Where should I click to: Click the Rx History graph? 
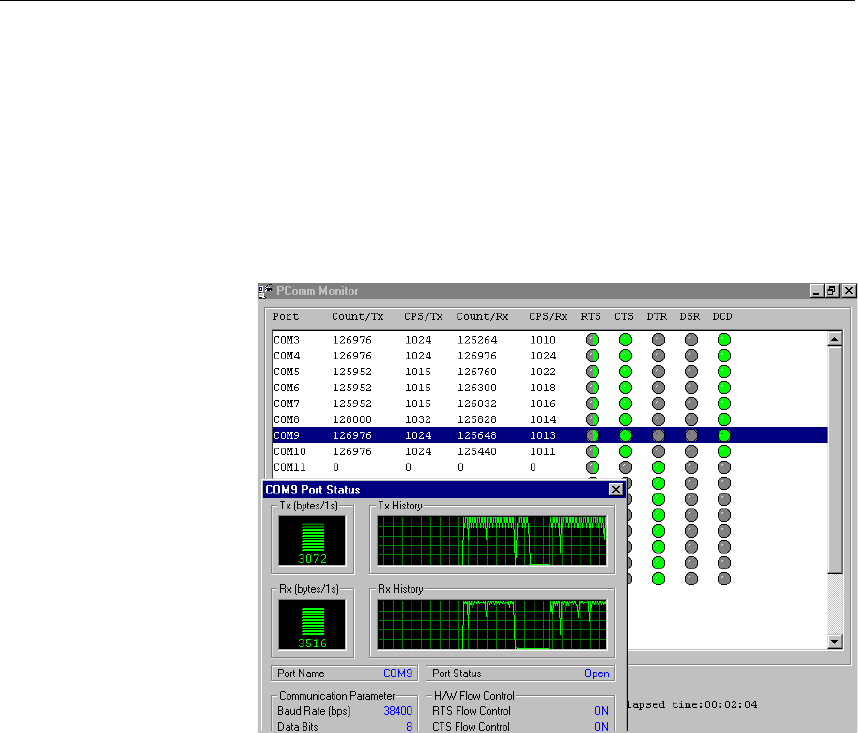[x=492, y=625]
